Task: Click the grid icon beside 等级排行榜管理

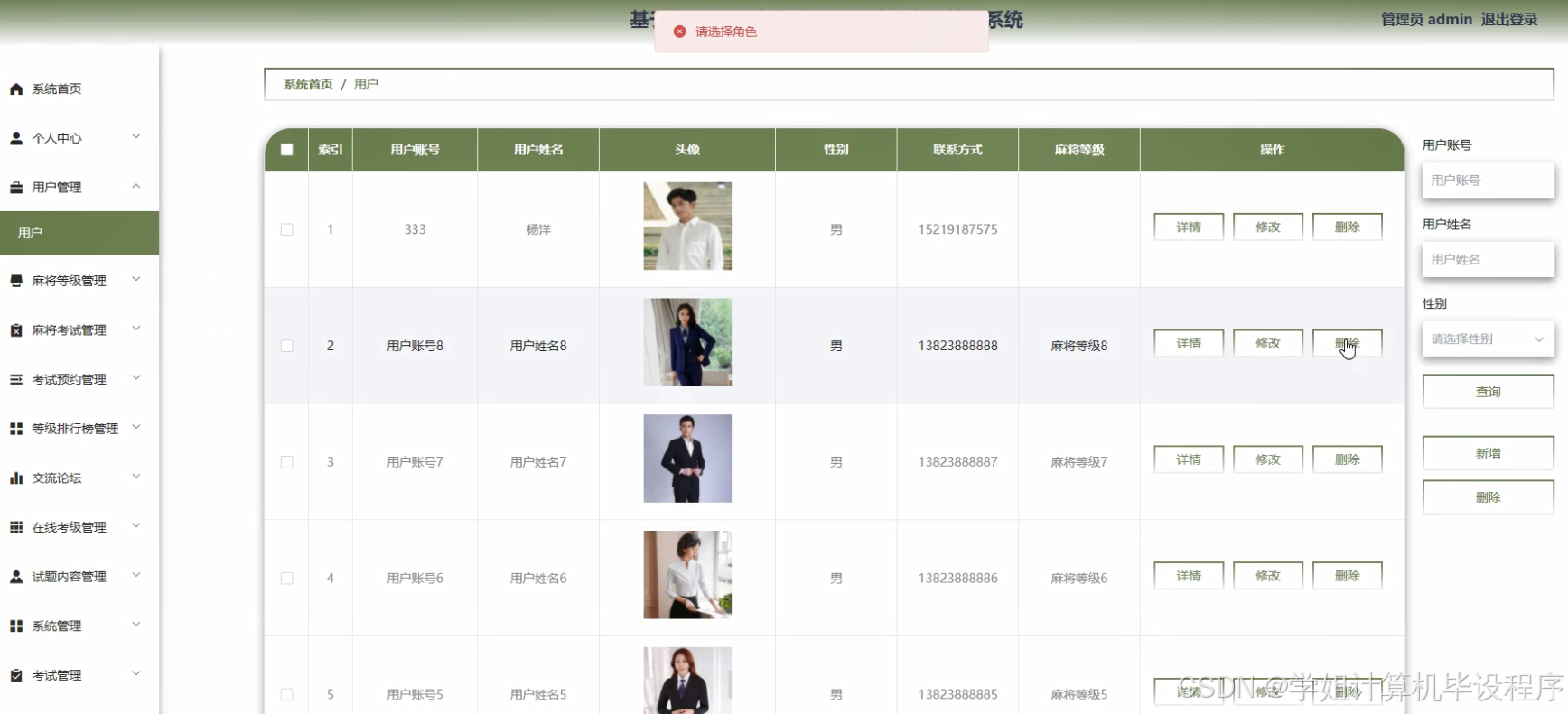Action: 16,429
